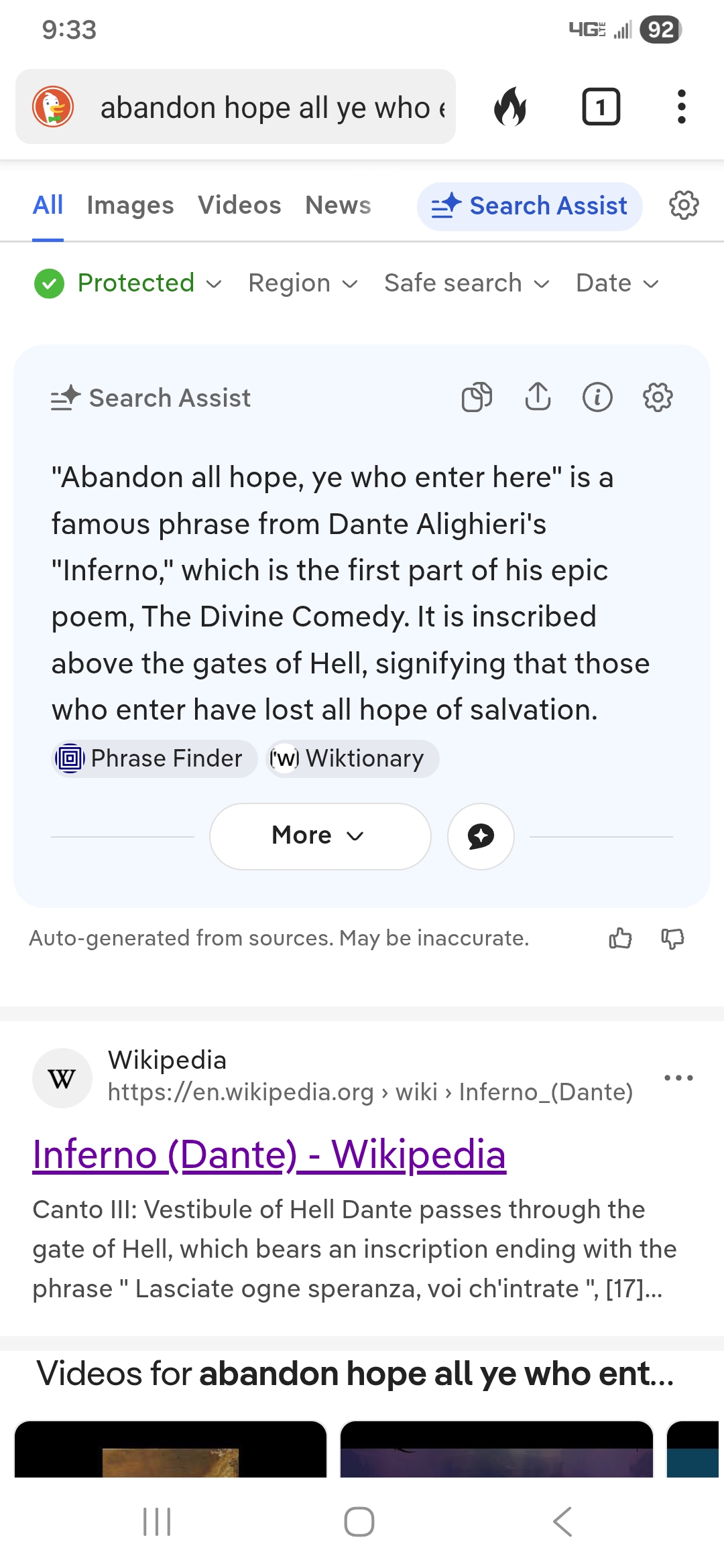Copy the Search Assist answer
724x1568 pixels.
click(477, 397)
